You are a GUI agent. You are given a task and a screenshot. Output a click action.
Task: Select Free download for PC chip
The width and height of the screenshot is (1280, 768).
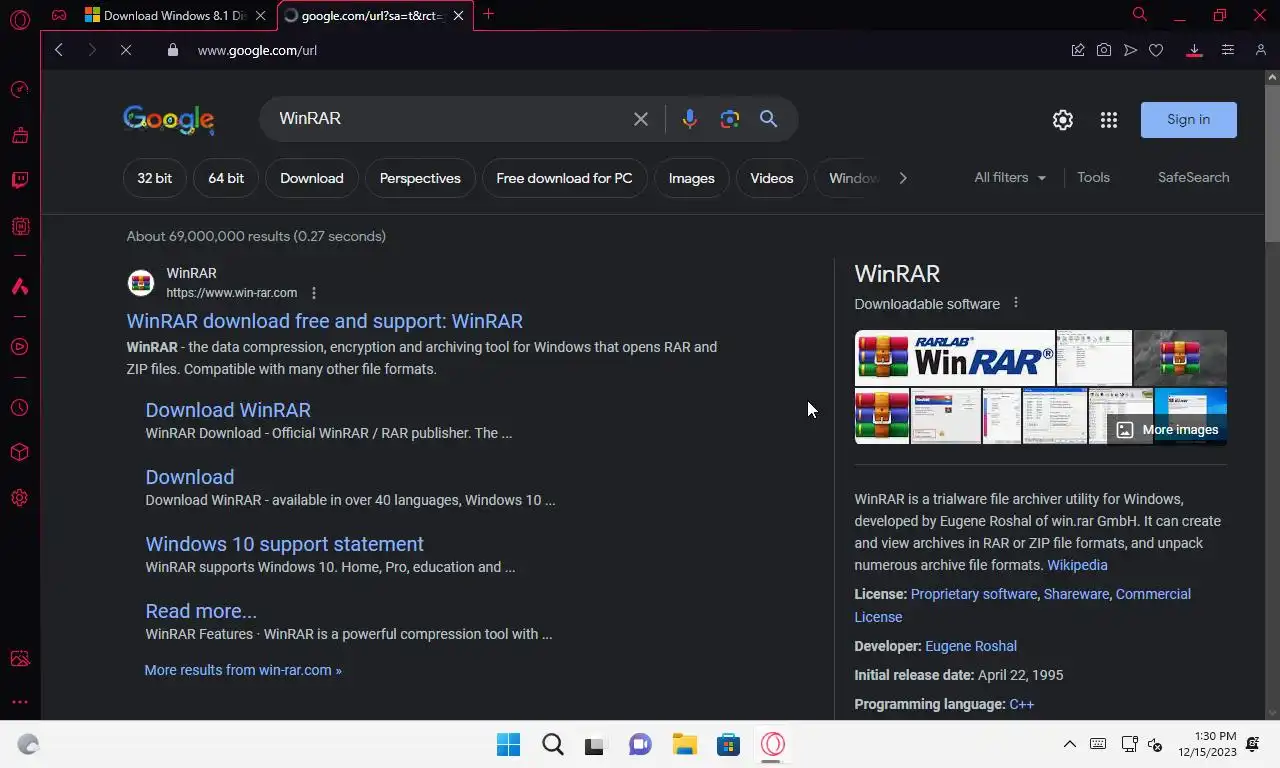[x=564, y=178]
